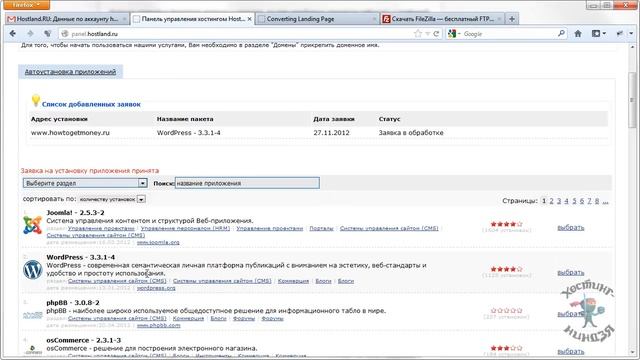Click выбрать for WordPress
The image size is (640, 360).
pos(571,272)
